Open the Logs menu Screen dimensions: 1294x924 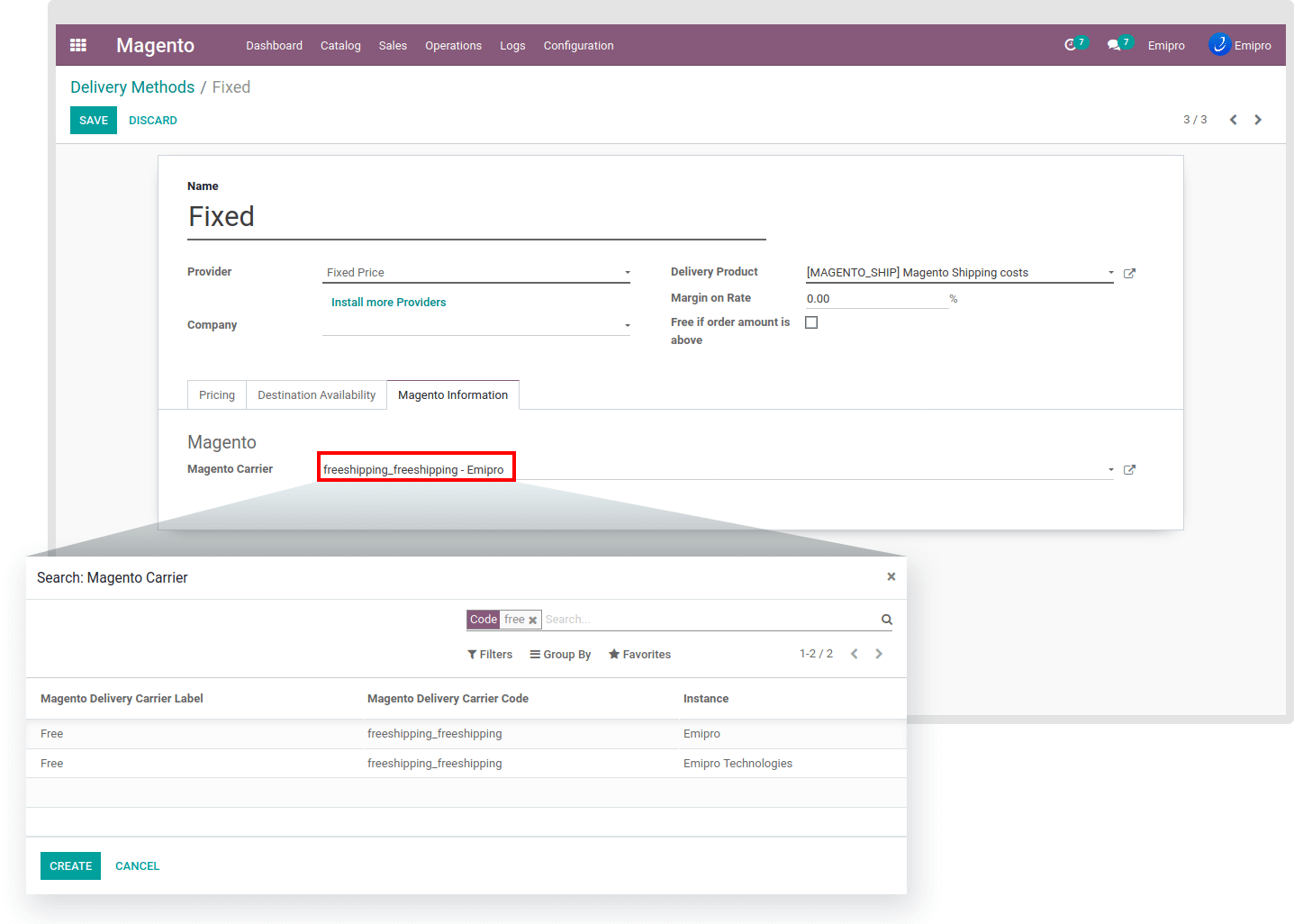[x=512, y=46]
